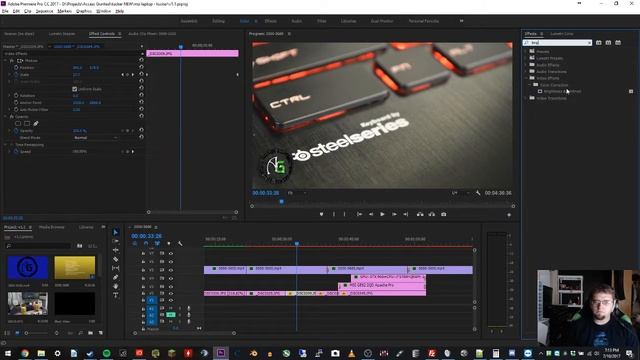Reset the Position parameter
640x360 pixels.
click(141, 67)
